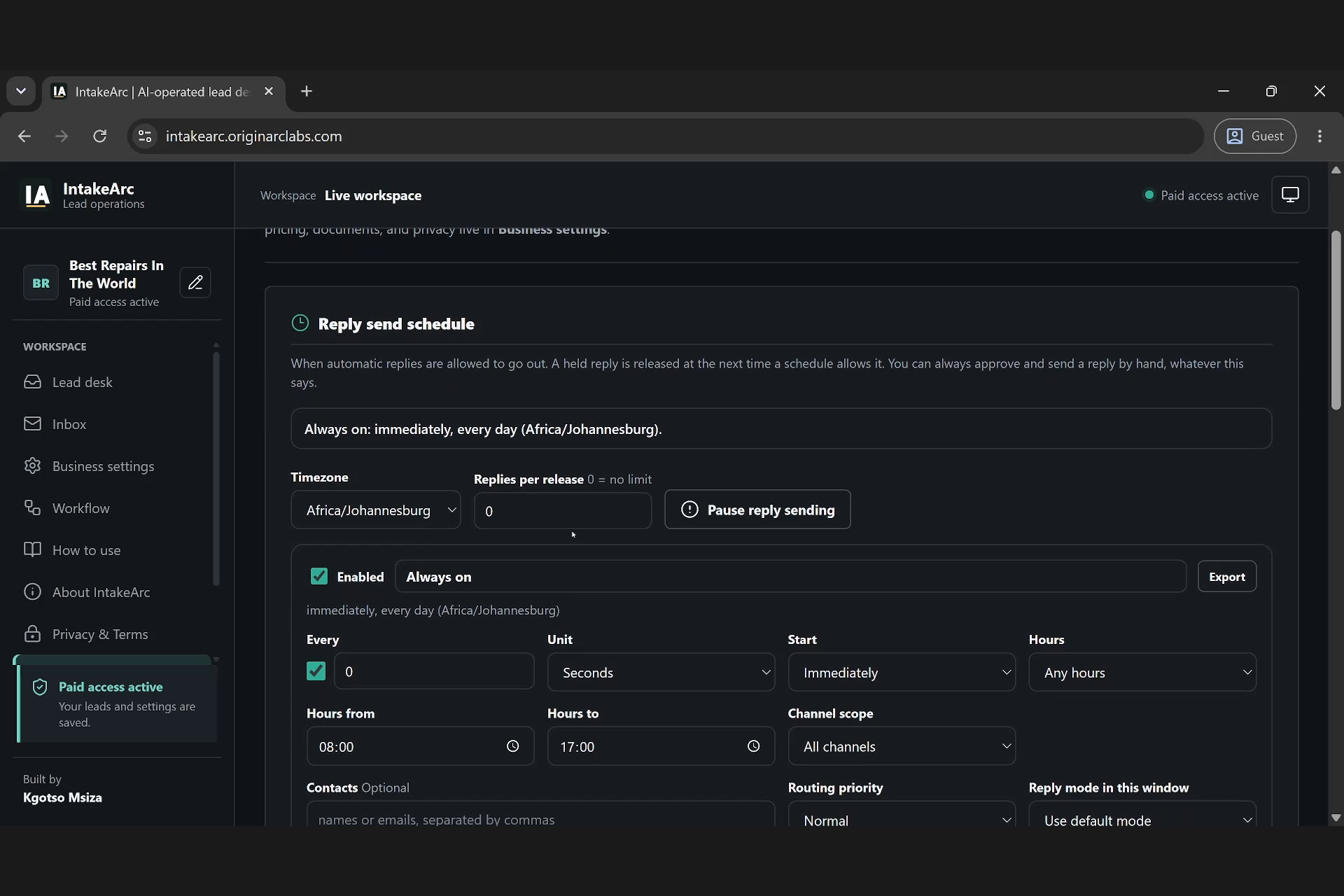Viewport: 1344px width, 896px height.
Task: Toggle the Enabled schedule checkbox
Action: (x=318, y=576)
